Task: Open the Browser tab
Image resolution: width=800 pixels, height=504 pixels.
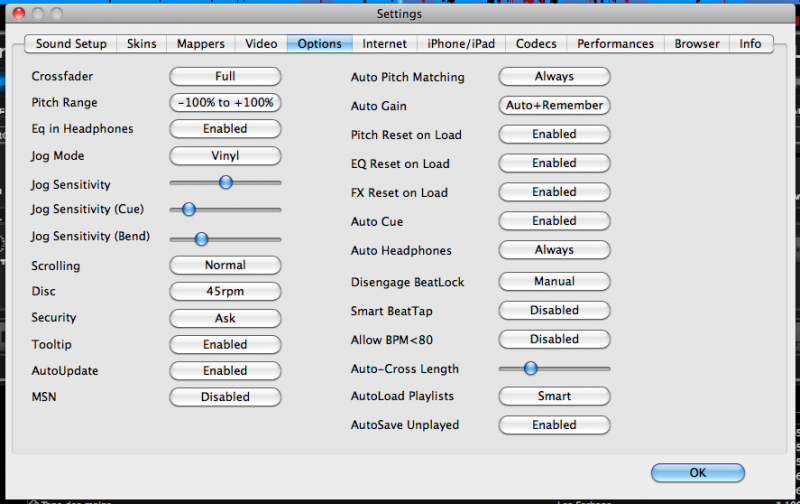Action: click(x=696, y=44)
